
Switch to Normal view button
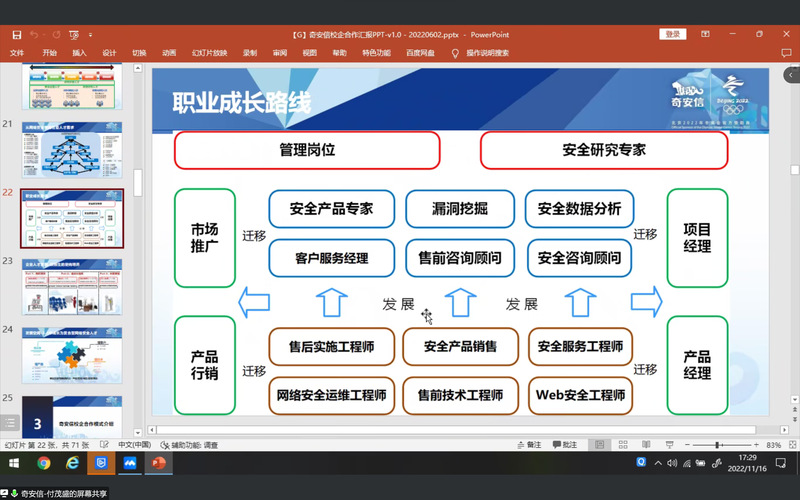[599, 444]
